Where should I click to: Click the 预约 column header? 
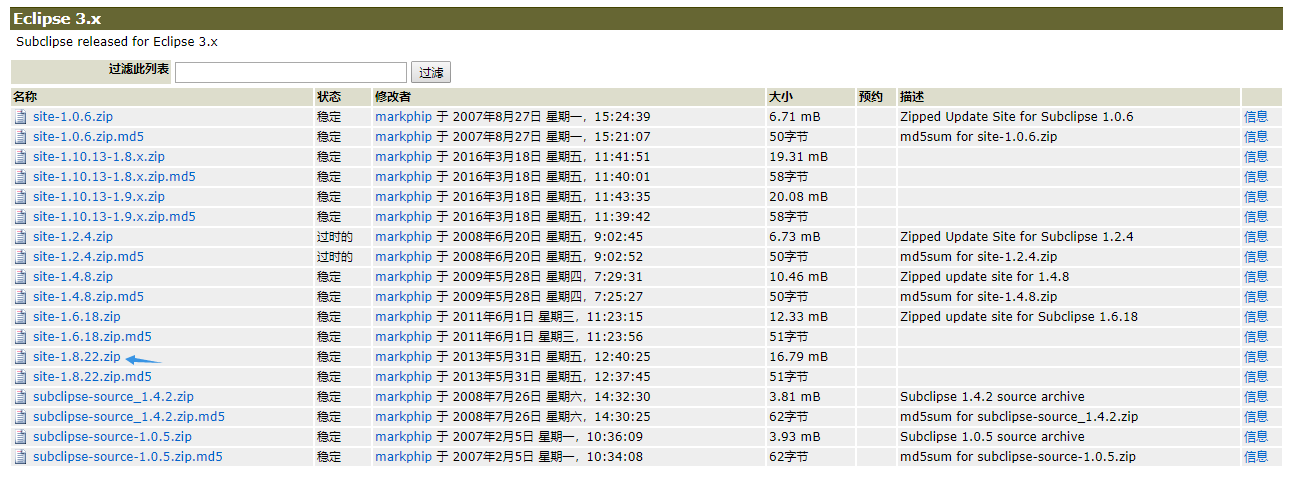click(871, 97)
